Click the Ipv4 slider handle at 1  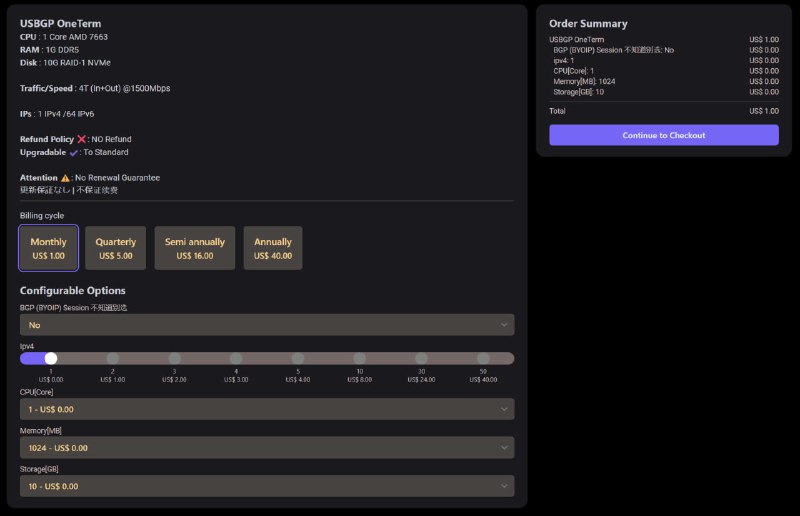point(51,358)
